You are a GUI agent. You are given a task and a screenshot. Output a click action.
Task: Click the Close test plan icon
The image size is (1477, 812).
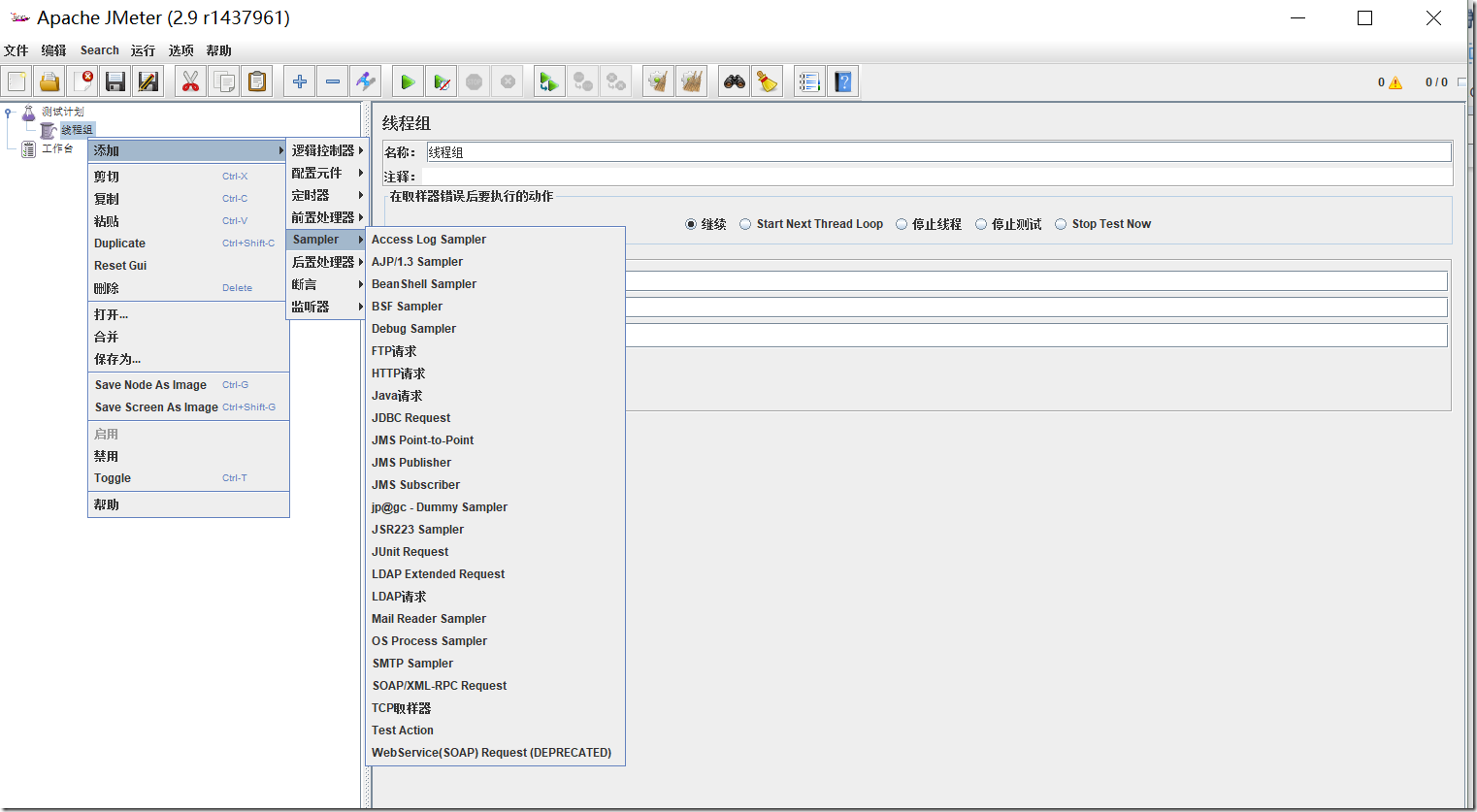coord(82,81)
